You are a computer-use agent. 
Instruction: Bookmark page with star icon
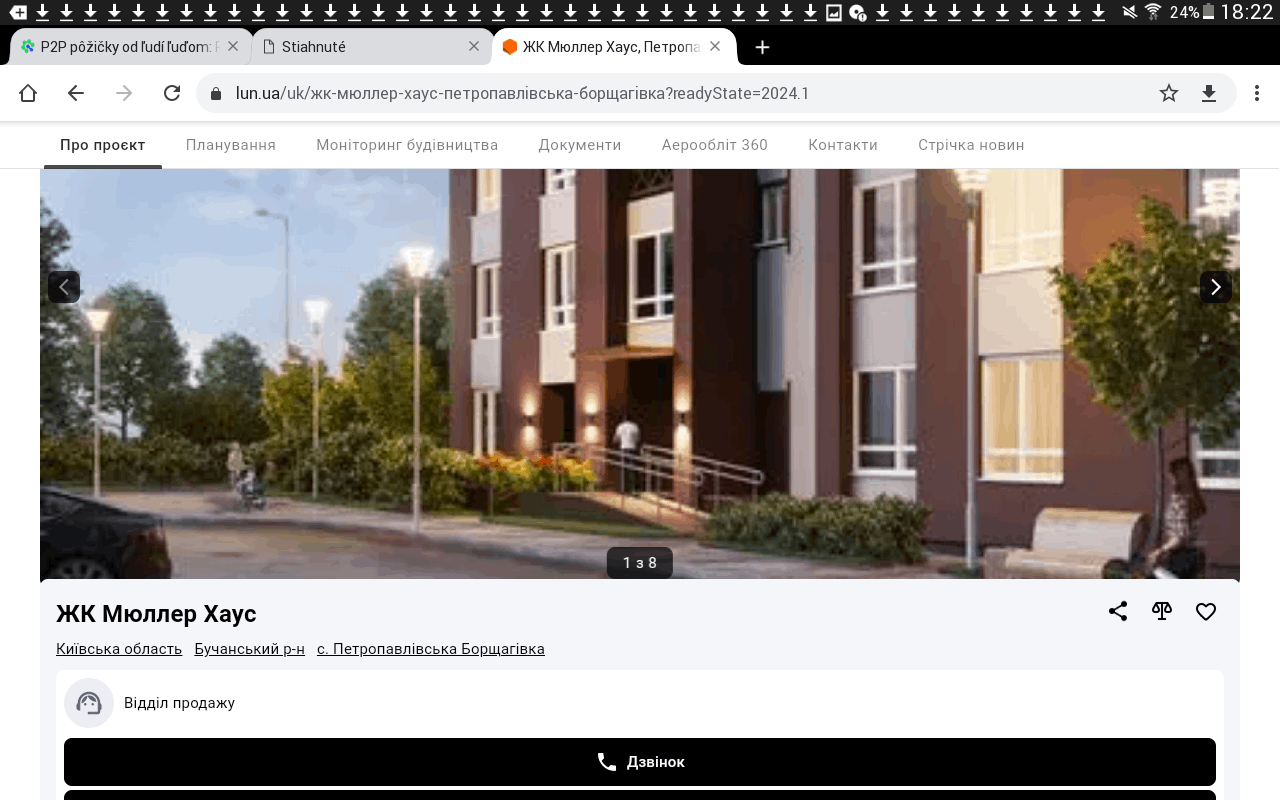(1169, 93)
